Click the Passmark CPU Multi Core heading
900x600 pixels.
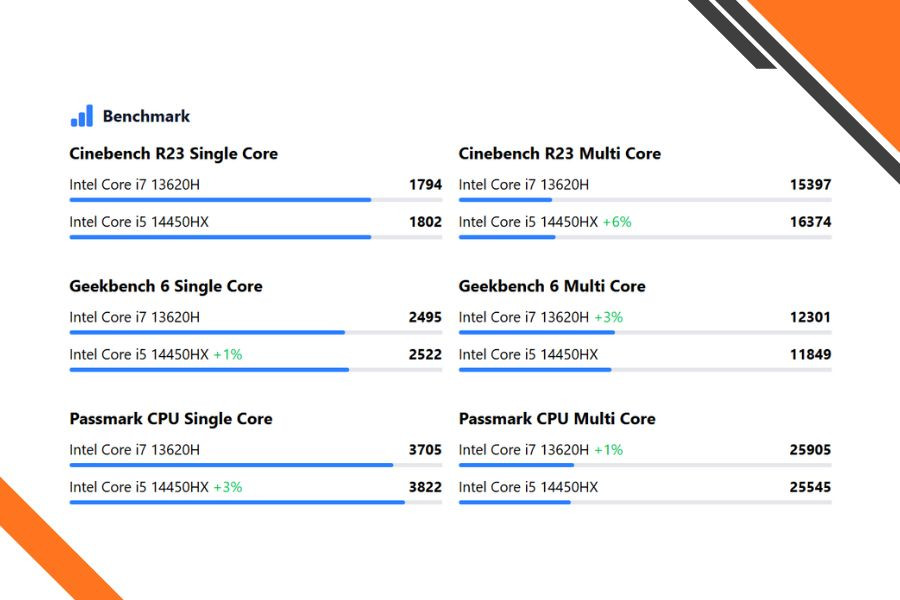pos(556,419)
